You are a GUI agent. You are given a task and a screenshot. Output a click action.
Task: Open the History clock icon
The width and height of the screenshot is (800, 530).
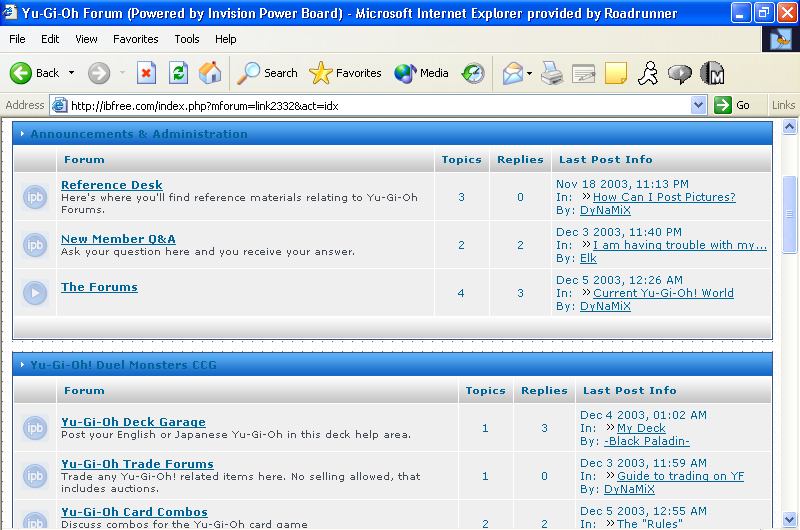click(473, 73)
